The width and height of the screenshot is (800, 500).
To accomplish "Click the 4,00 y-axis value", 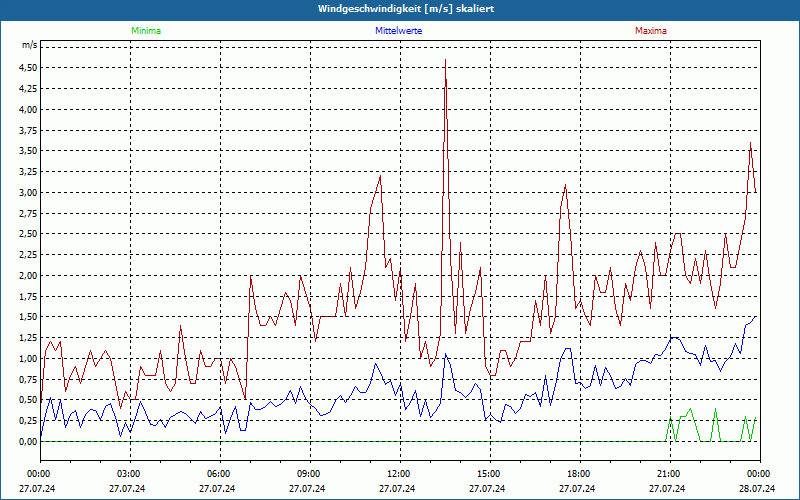I will point(28,110).
